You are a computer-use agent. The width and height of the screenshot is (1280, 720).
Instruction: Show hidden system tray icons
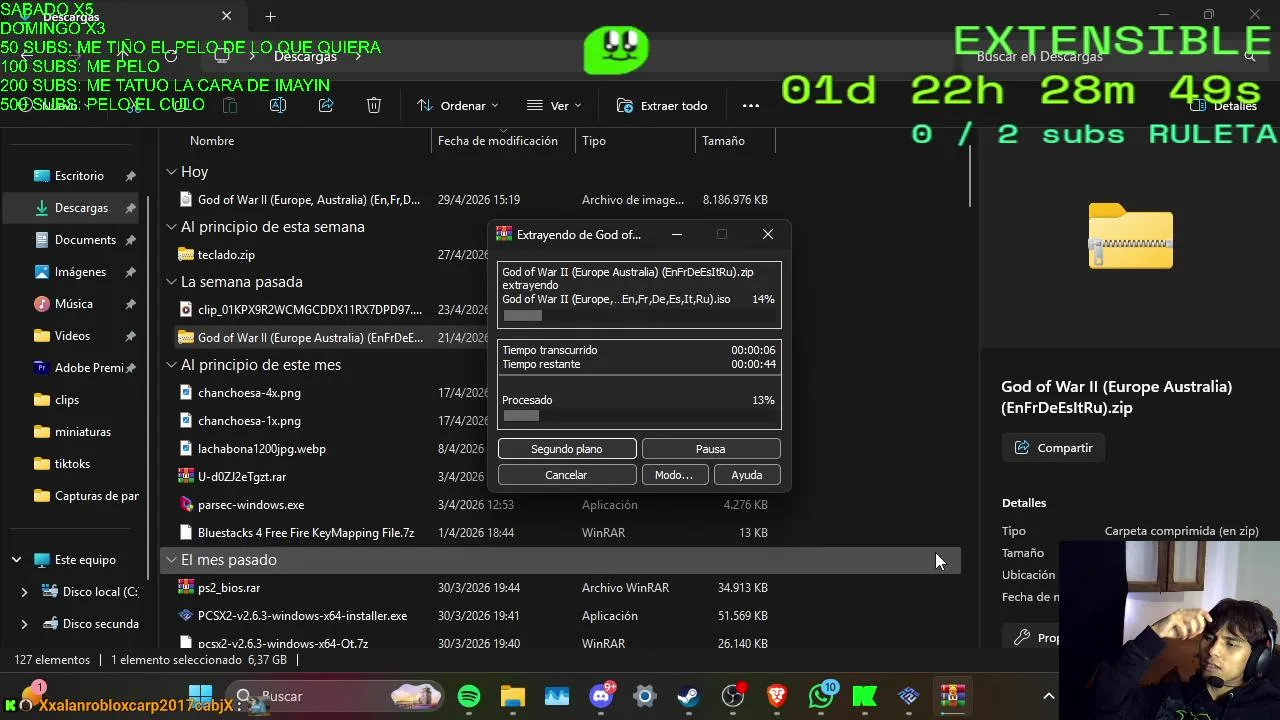[x=1049, y=696]
